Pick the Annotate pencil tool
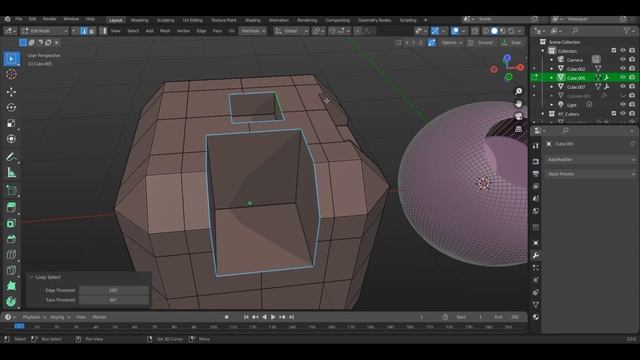Image resolution: width=640 pixels, height=360 pixels. pos(11,157)
